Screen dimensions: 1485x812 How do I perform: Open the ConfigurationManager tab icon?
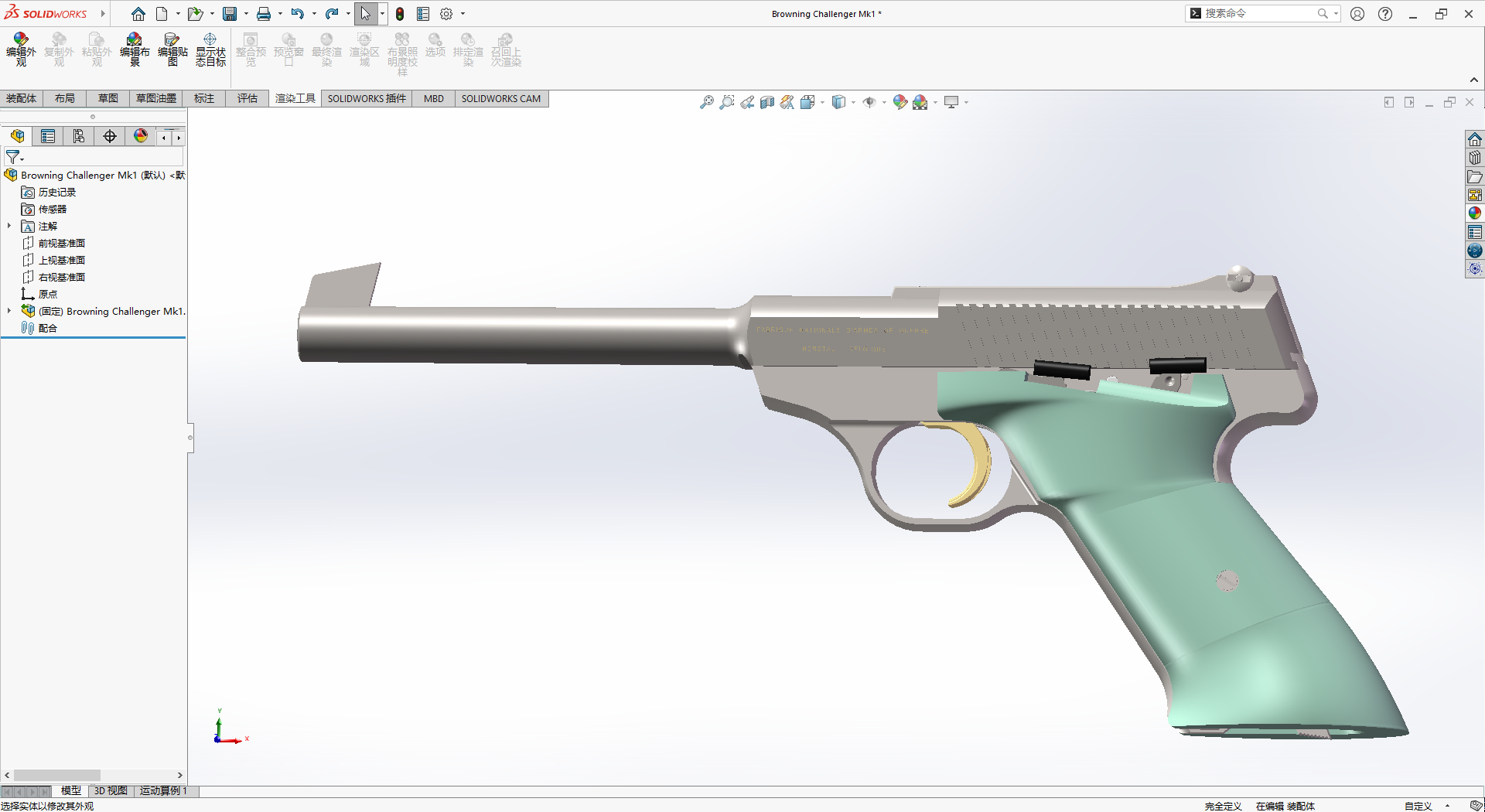79,137
